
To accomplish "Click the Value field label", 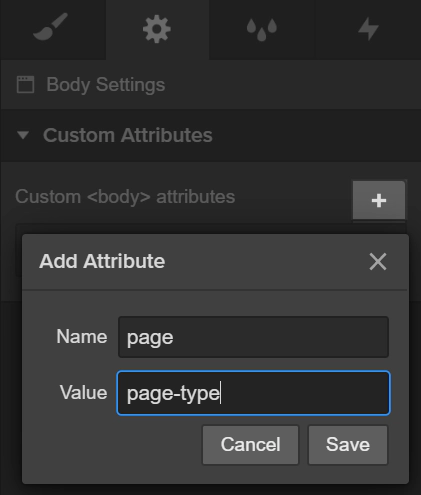I will (x=83, y=392).
